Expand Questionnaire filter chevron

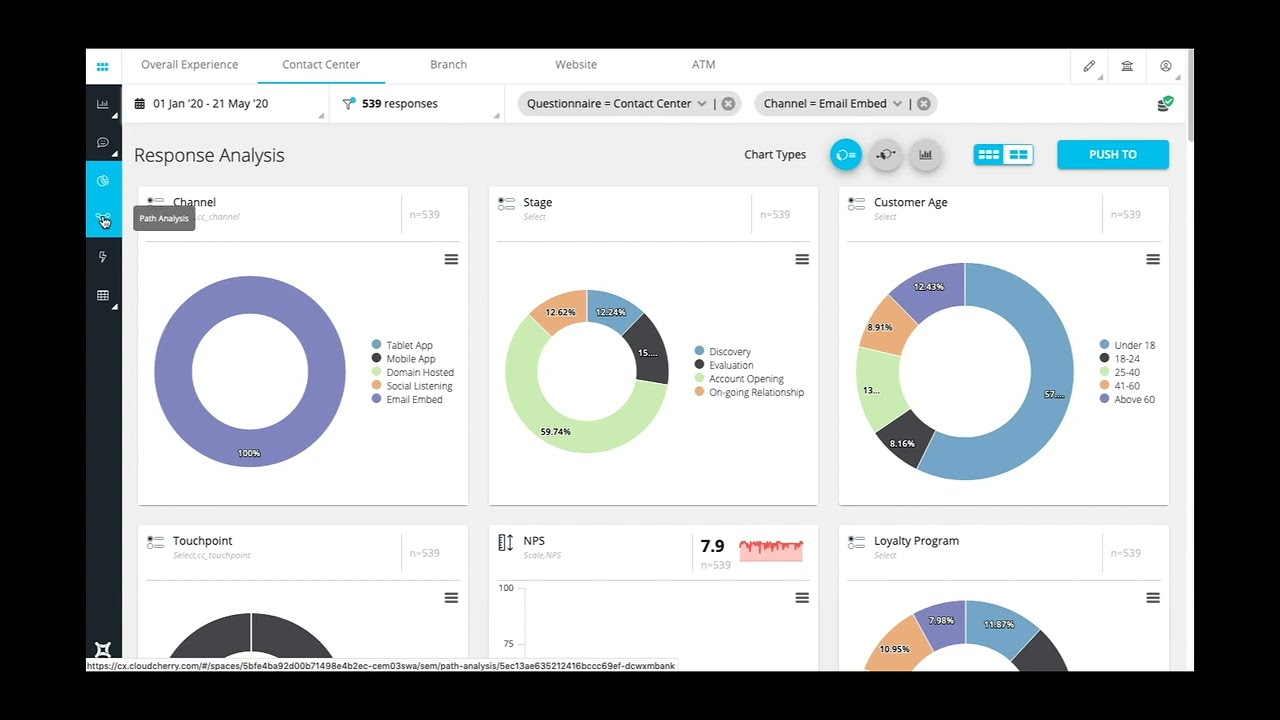(702, 103)
